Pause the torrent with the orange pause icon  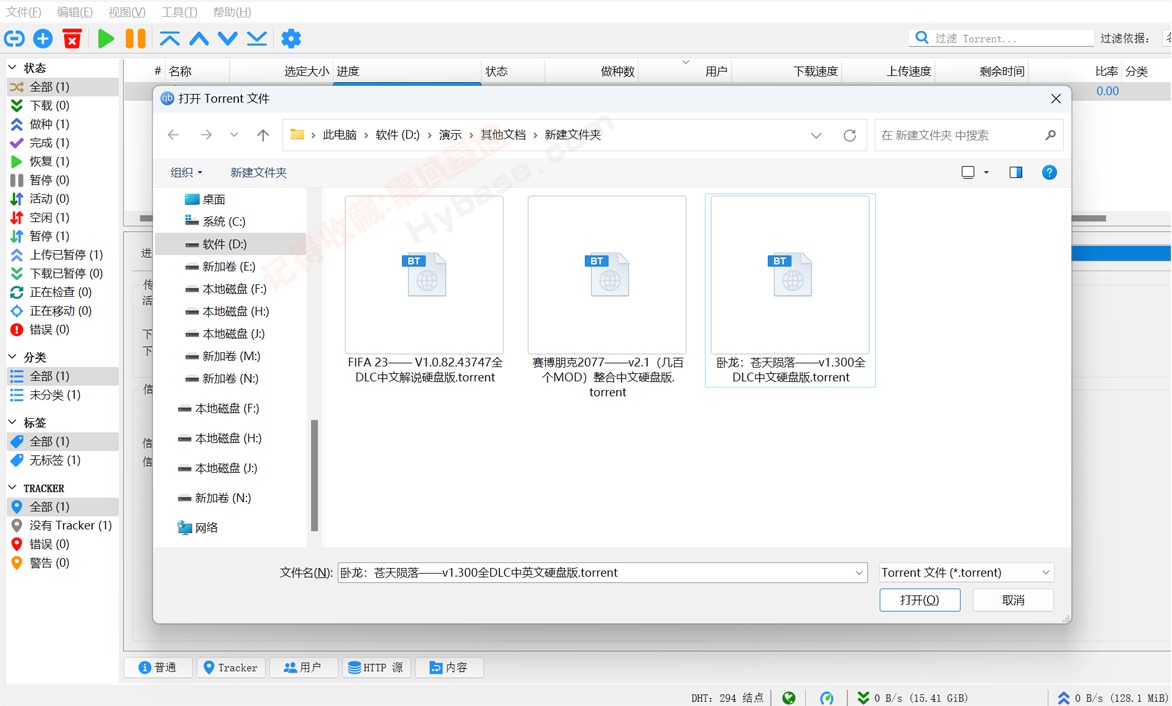(134, 38)
